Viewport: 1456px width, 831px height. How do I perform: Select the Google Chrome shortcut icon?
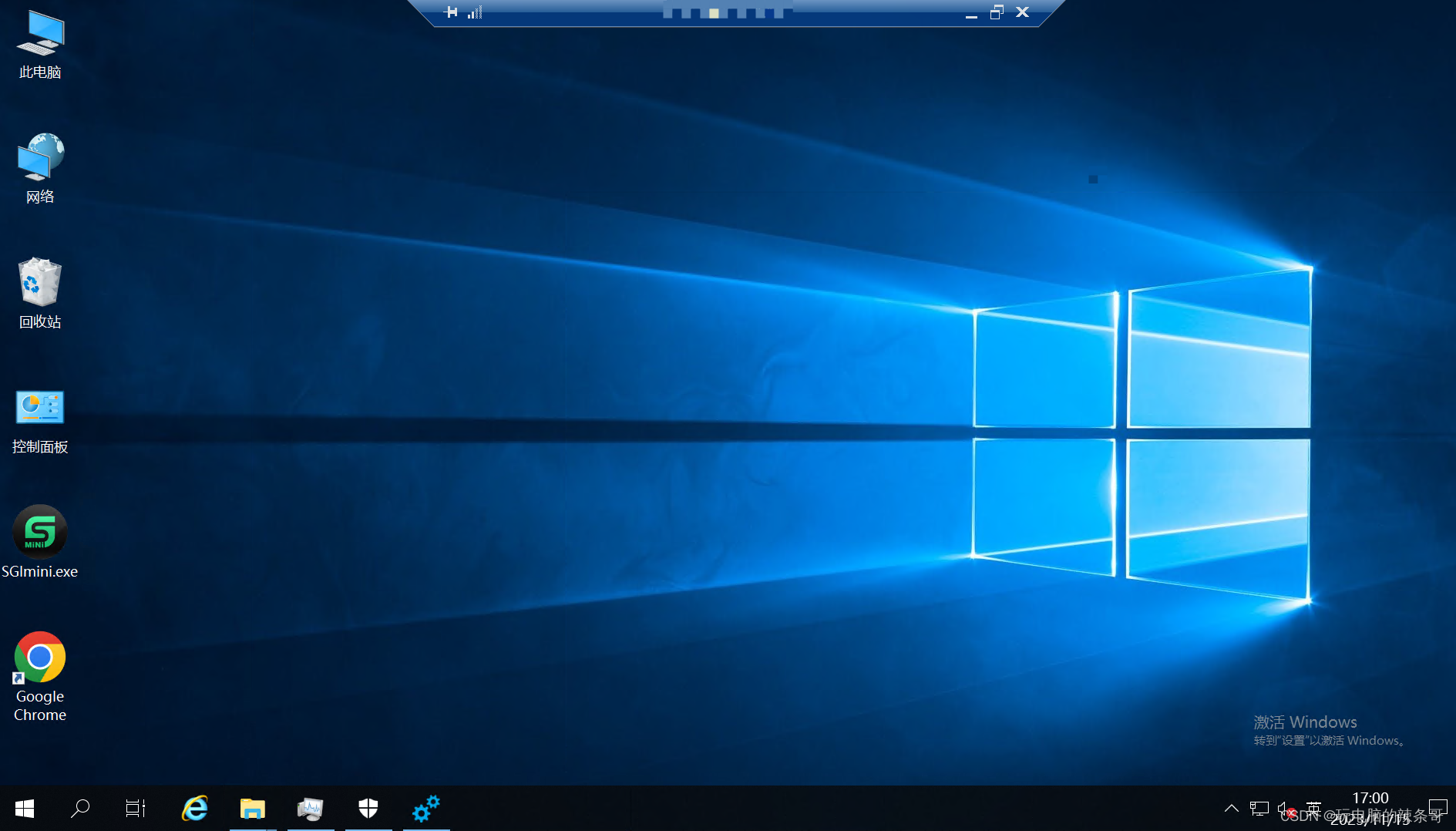click(x=40, y=676)
